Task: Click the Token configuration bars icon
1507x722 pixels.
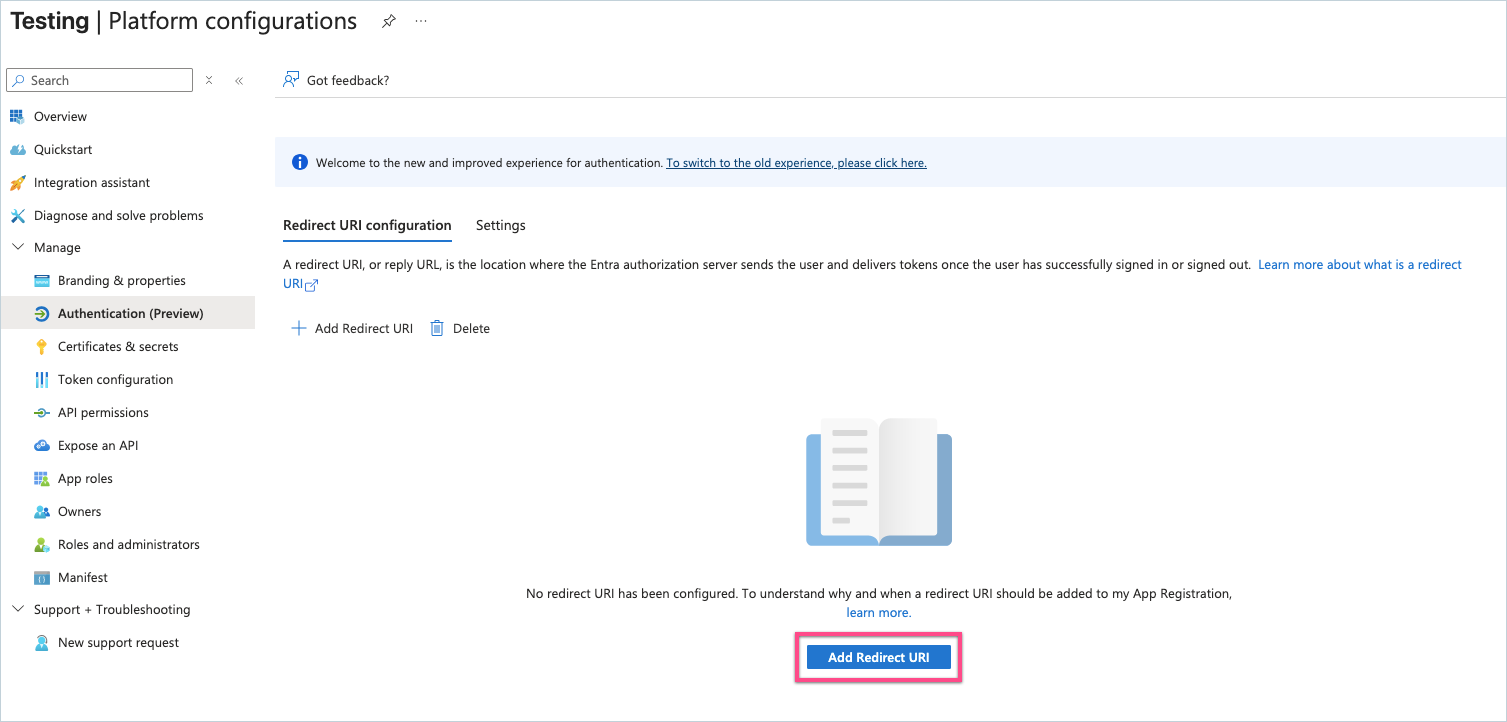Action: (42, 380)
